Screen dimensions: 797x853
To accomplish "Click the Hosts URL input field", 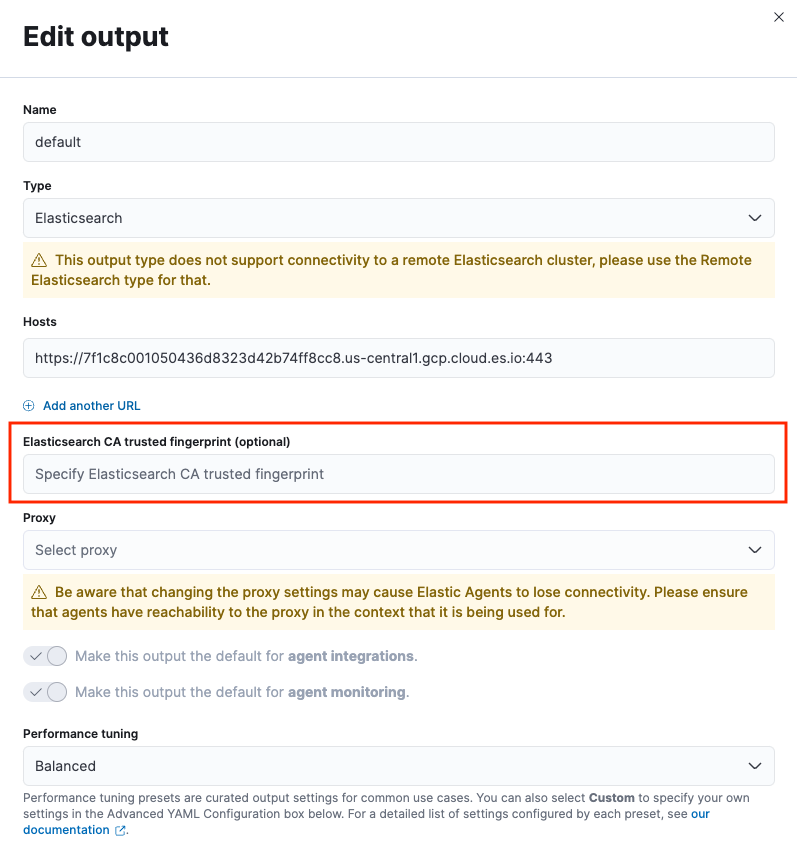I will tap(400, 357).
